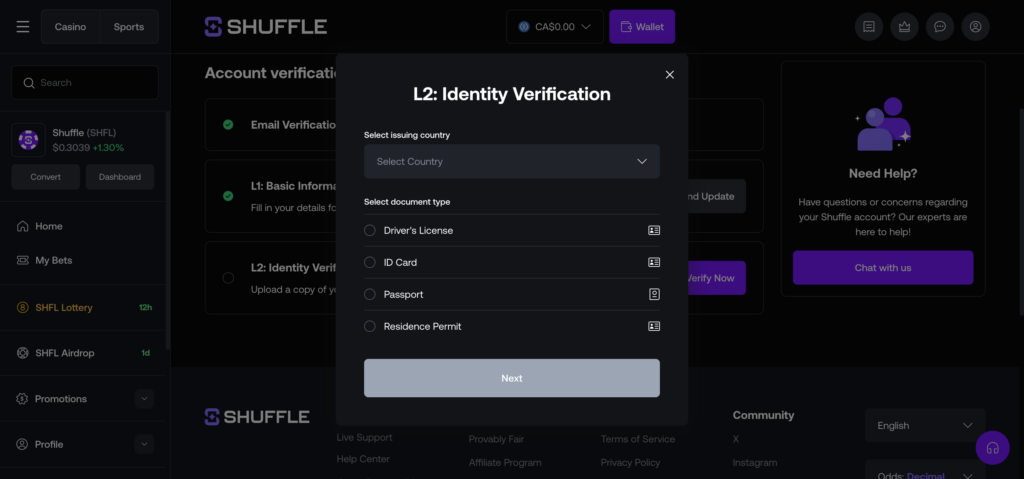Select the Driver's License radio option

point(370,231)
